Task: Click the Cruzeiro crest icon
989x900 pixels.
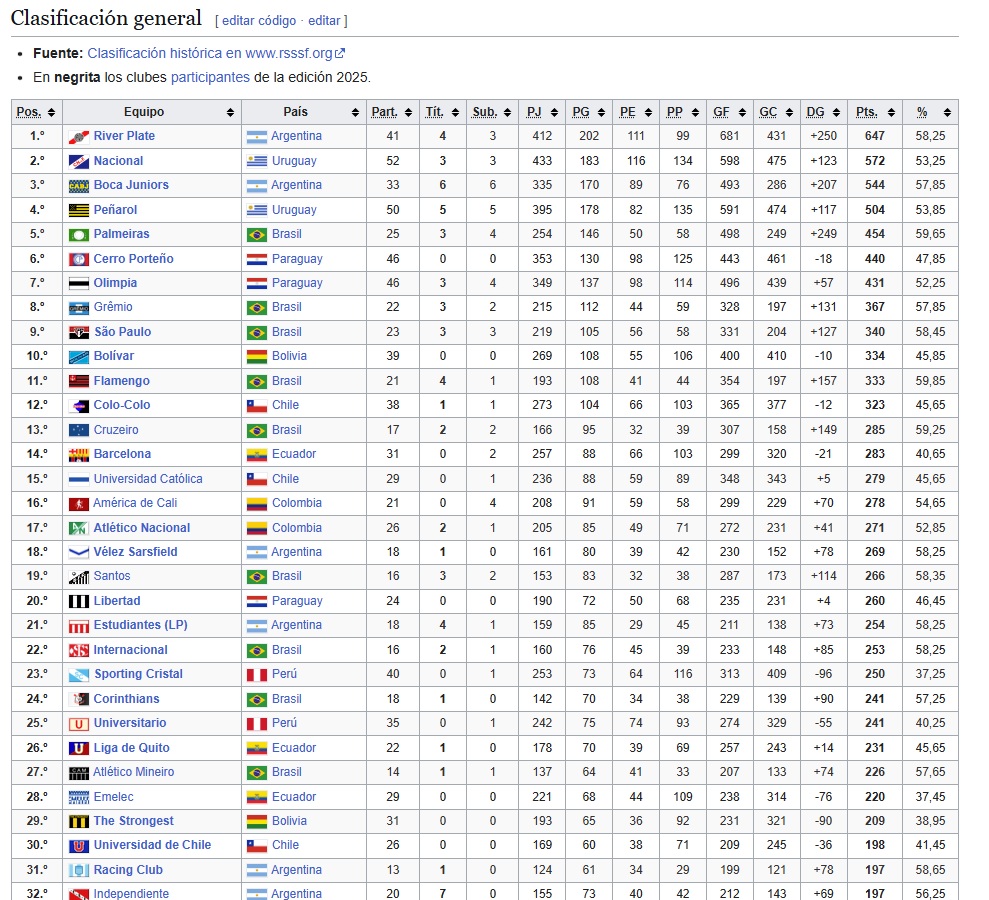Action: click(78, 430)
